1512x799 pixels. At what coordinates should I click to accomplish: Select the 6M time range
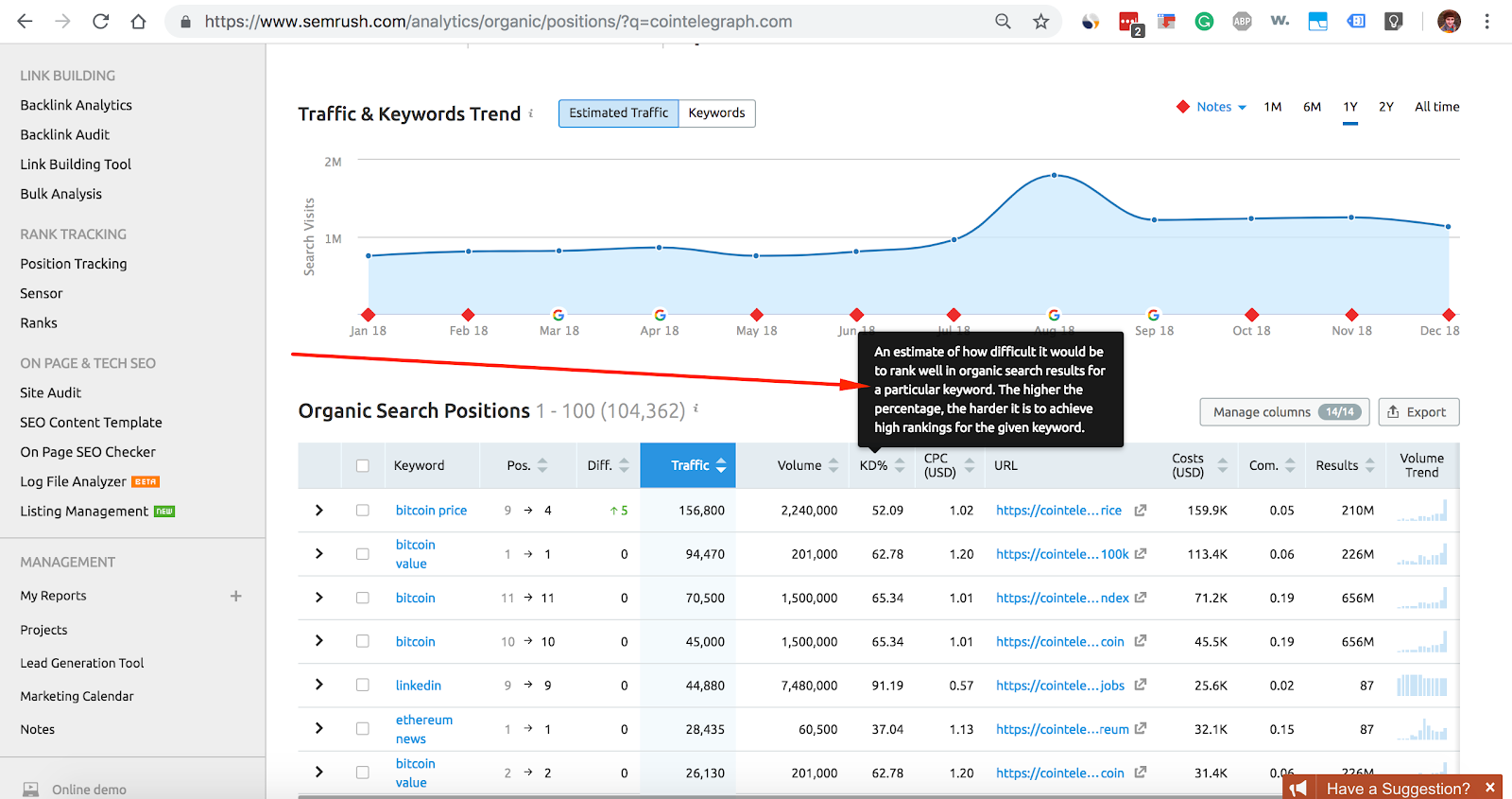[1312, 107]
